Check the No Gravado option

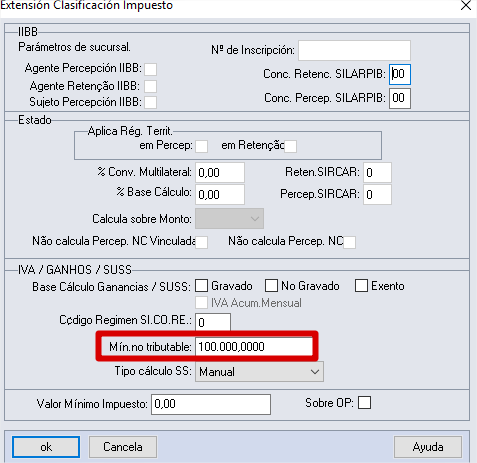(271, 286)
